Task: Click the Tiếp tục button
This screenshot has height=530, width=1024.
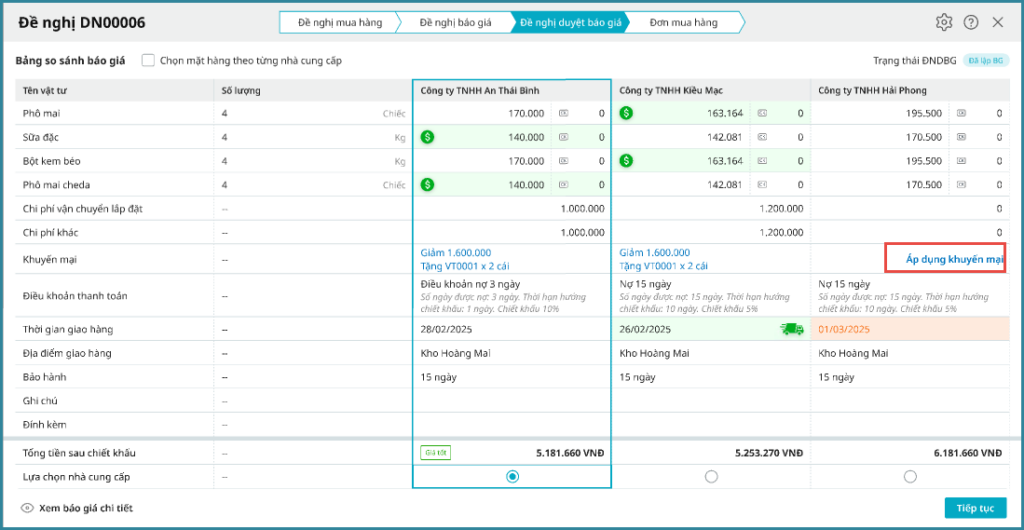Action: tap(975, 508)
